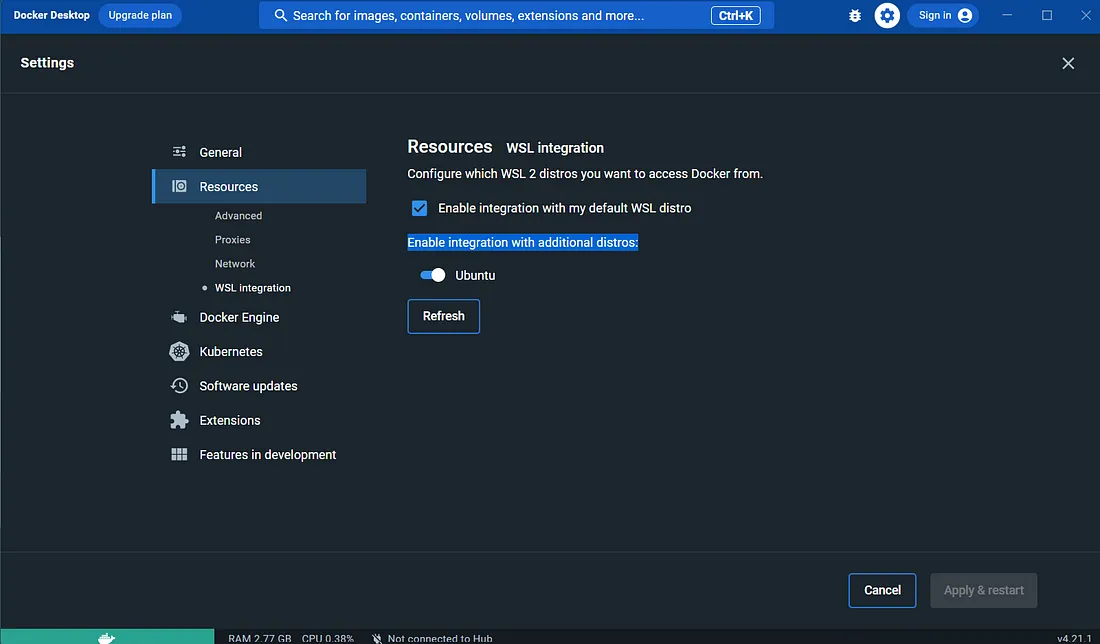This screenshot has height=644, width=1100.
Task: Select Resources in settings sidebar
Action: pos(259,187)
